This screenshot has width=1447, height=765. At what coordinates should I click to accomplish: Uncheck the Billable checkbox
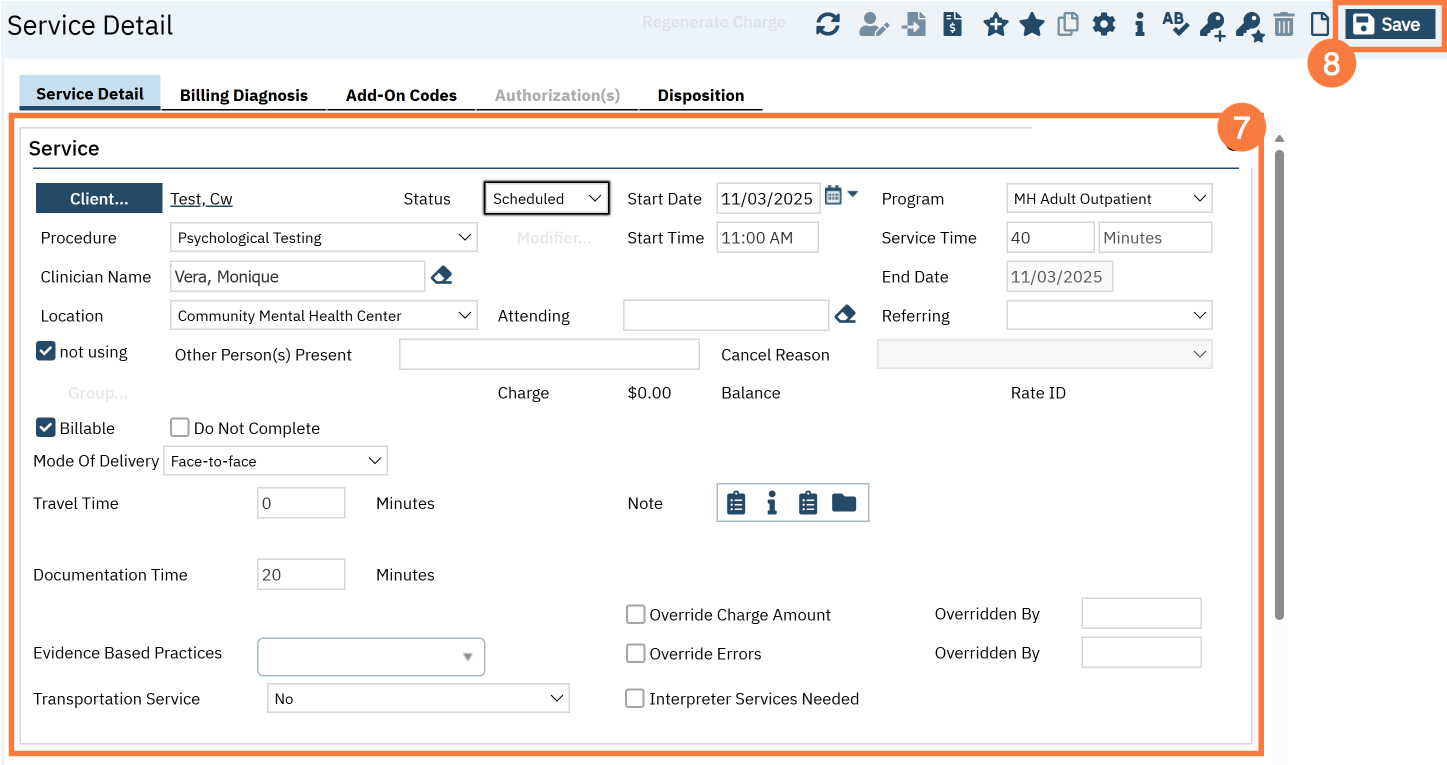pyautogui.click(x=46, y=428)
